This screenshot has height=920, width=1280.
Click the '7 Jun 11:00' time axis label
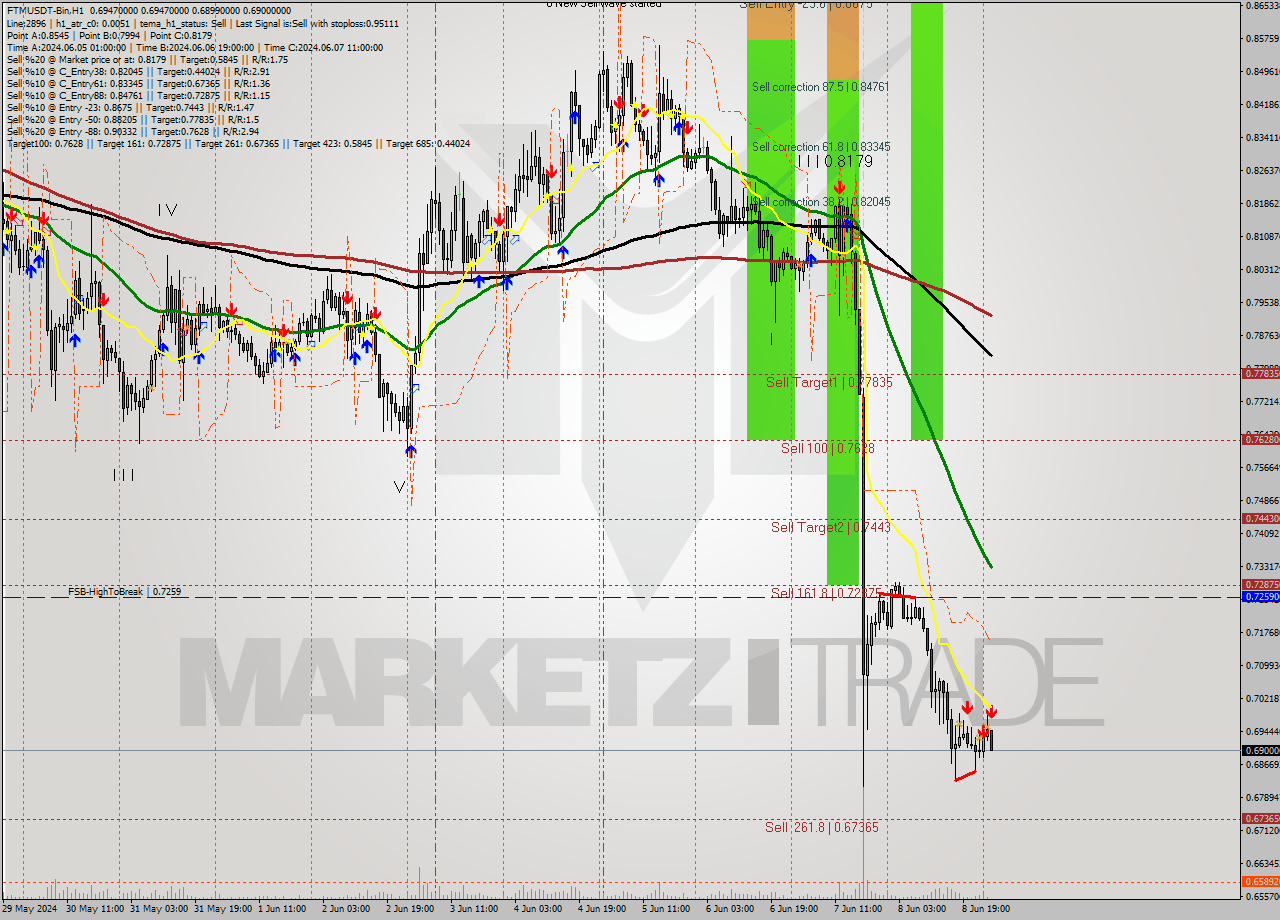click(x=859, y=909)
